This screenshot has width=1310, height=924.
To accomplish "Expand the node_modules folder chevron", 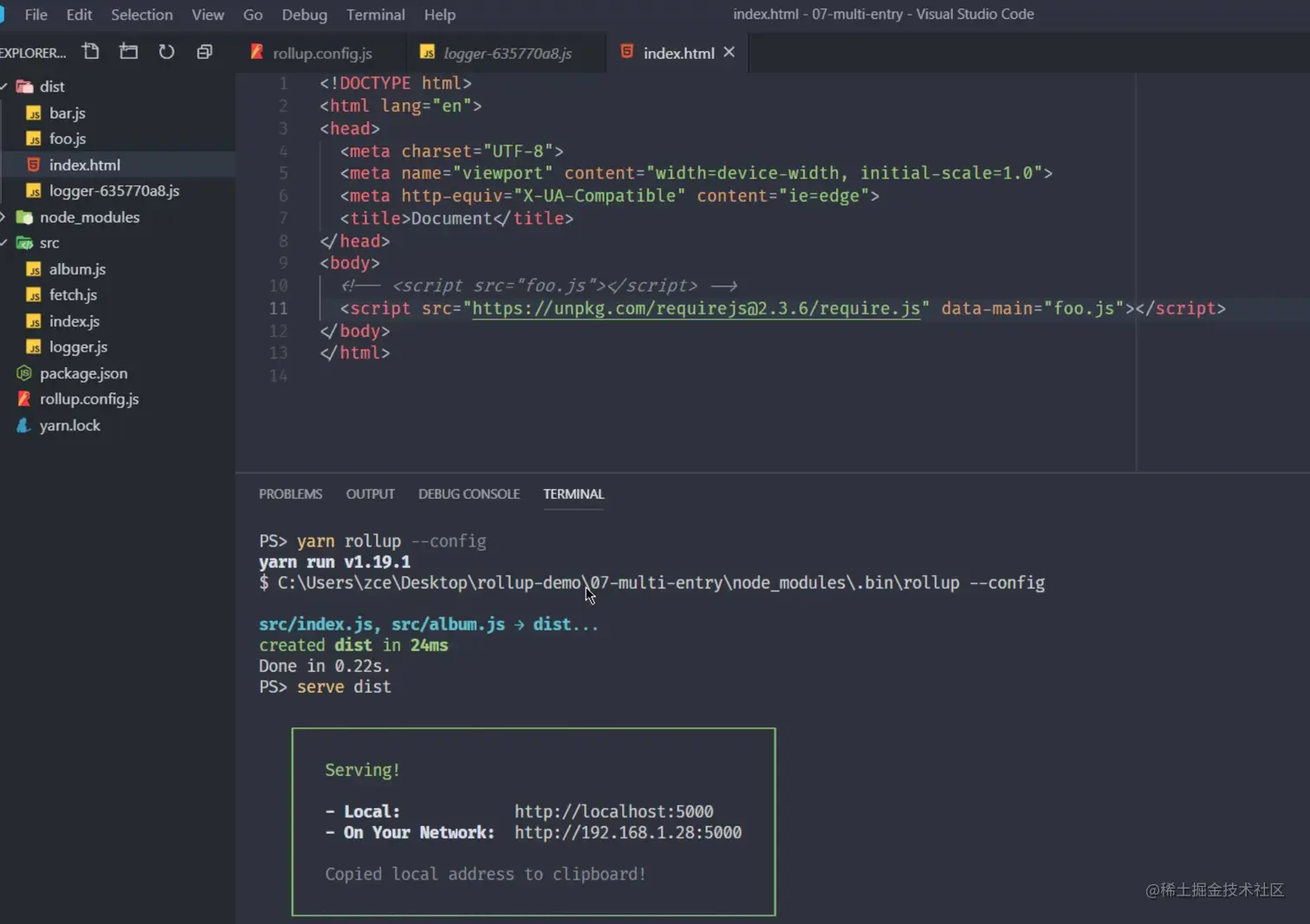I will [x=3, y=217].
